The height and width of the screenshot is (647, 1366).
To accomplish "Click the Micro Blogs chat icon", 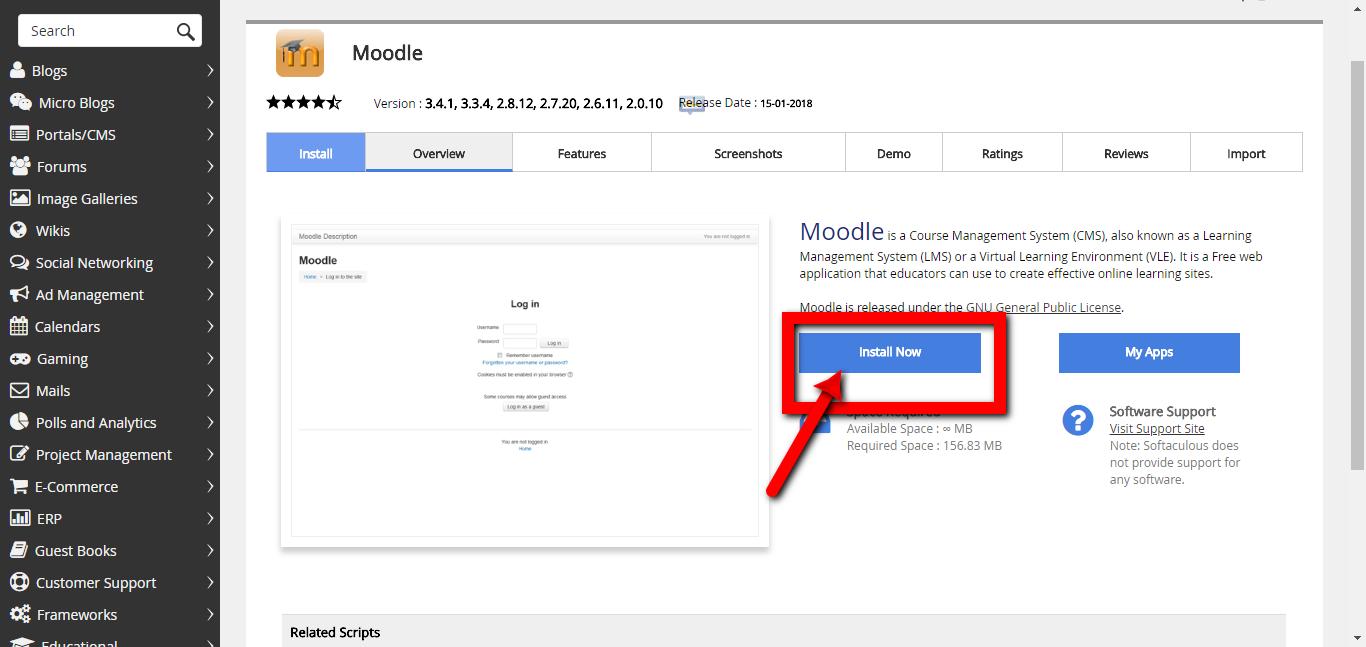I will click(x=20, y=102).
